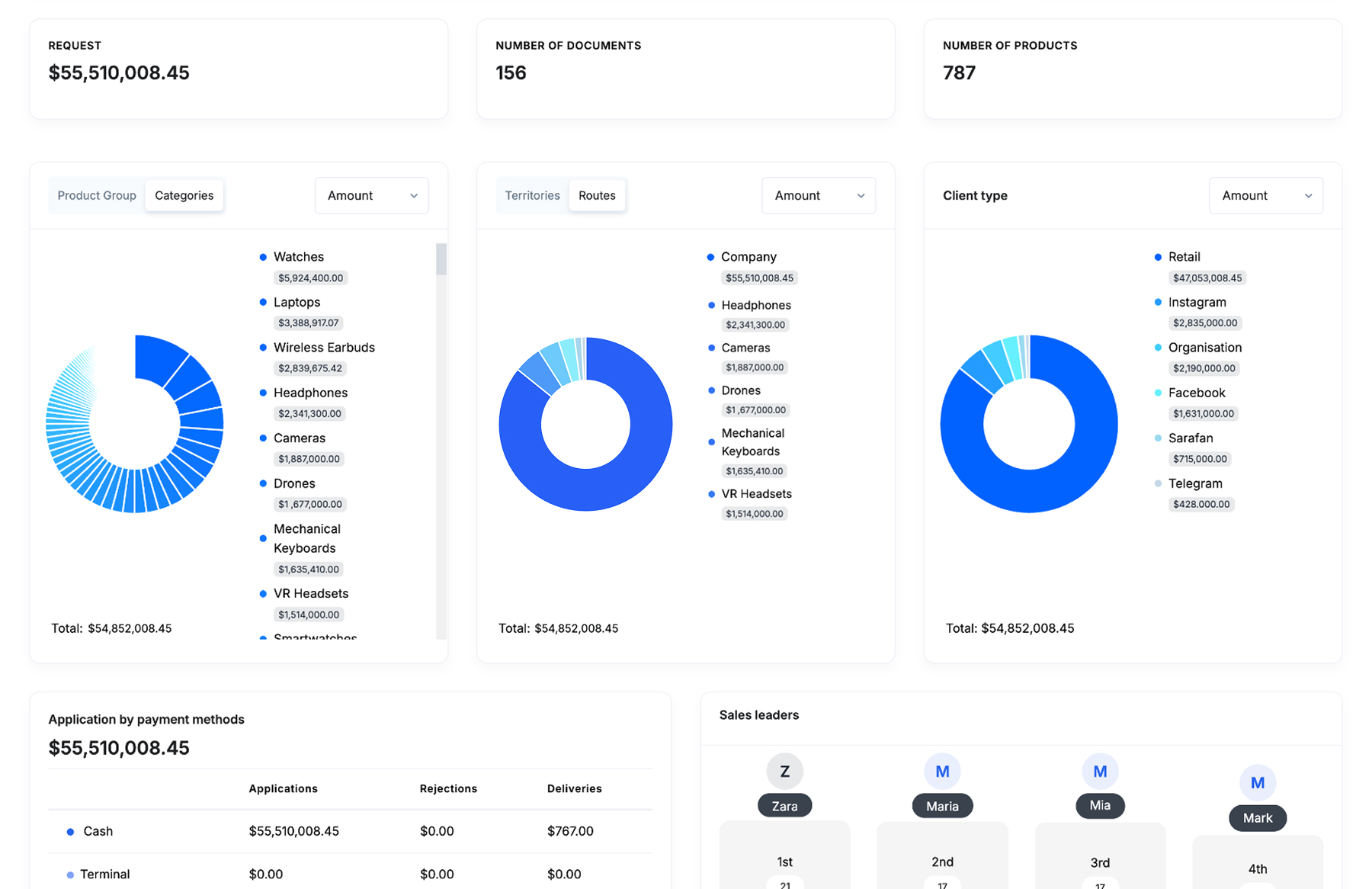This screenshot has width=1372, height=889.
Task: Toggle Headphones series in routes legend
Action: pyautogui.click(x=755, y=306)
